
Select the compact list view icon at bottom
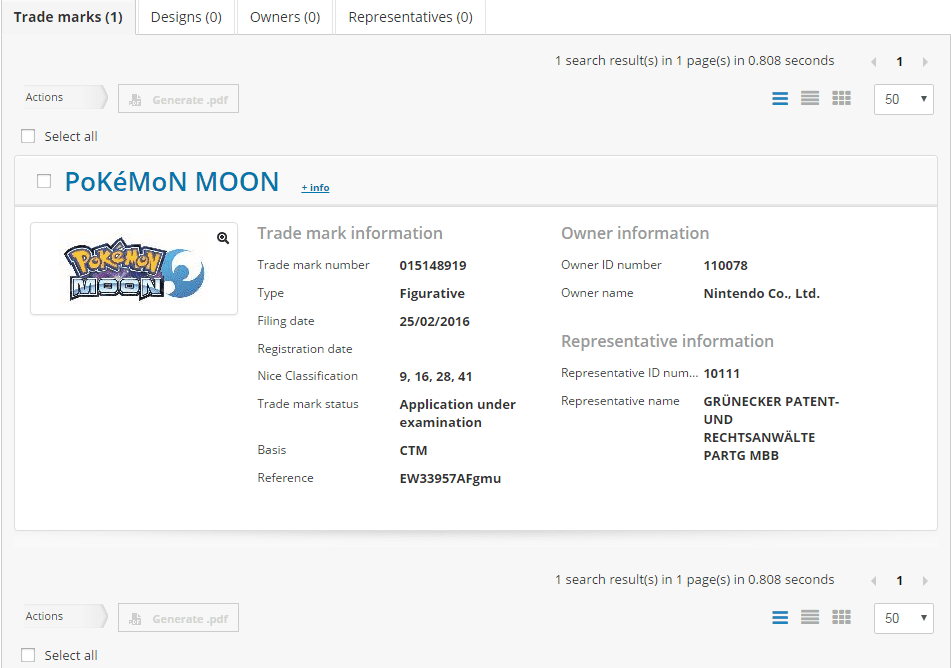click(x=810, y=617)
